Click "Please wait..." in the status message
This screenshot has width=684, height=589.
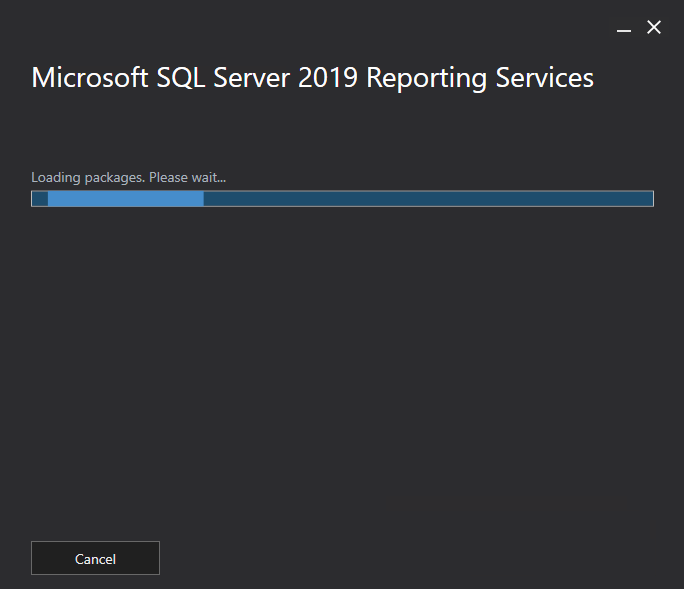click(189, 178)
